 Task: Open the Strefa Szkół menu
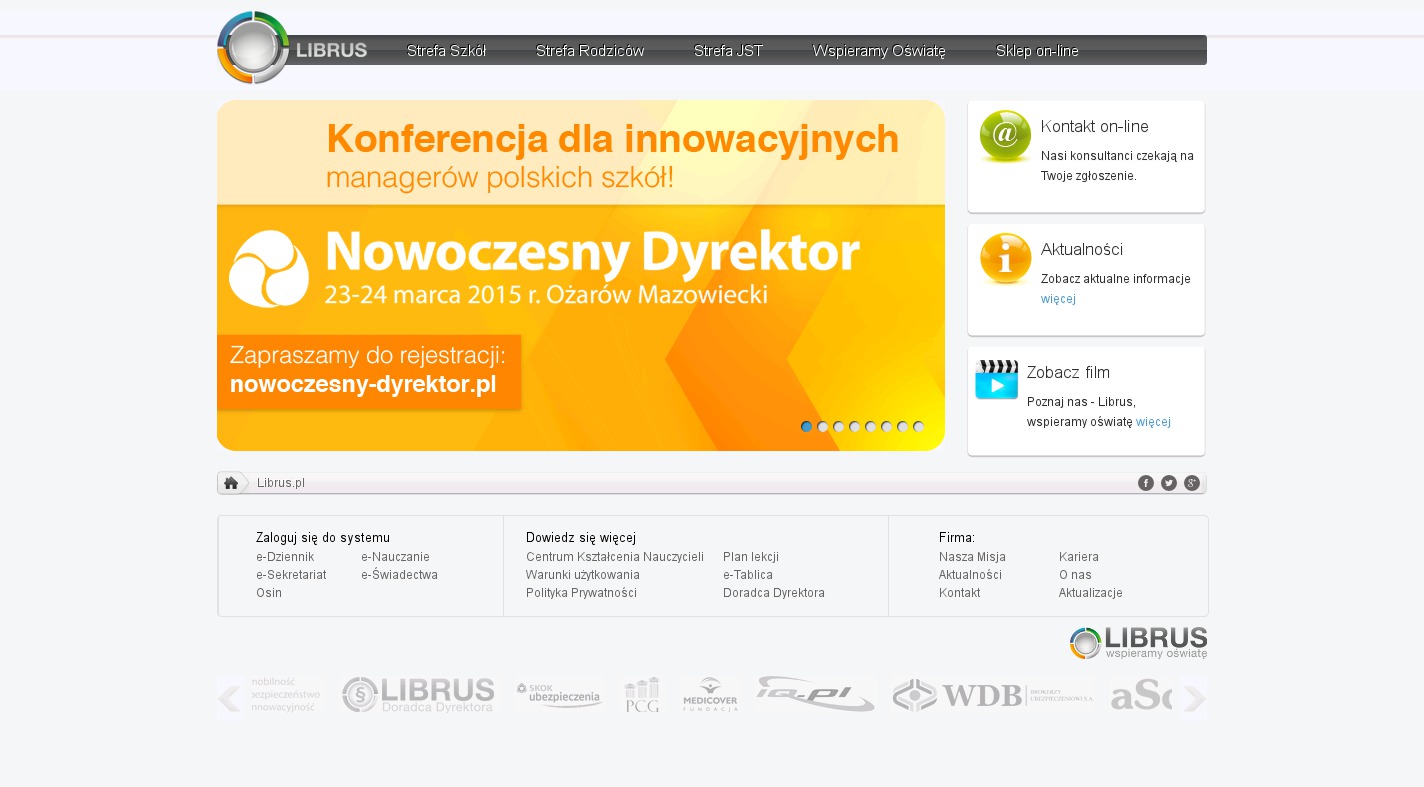(446, 51)
